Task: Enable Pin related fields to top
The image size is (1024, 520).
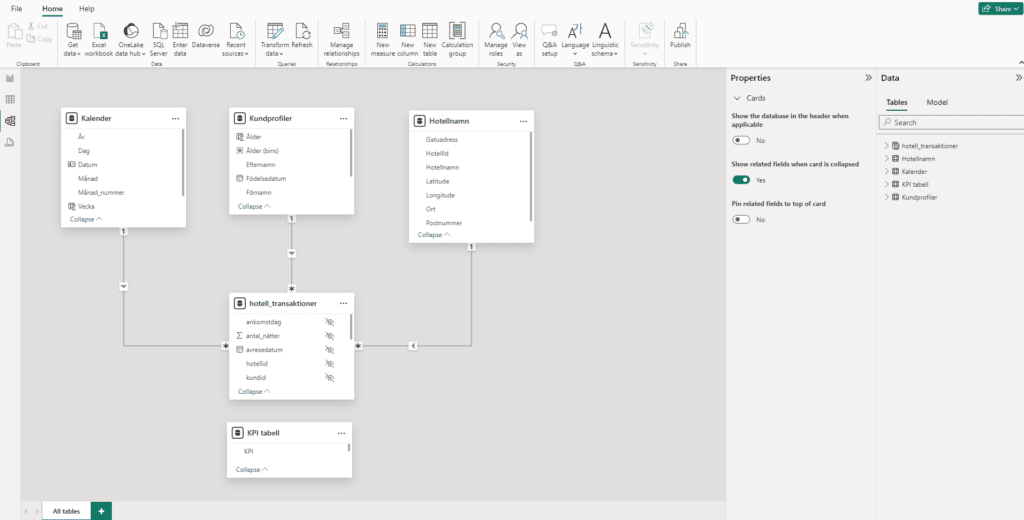Action: pos(742,219)
